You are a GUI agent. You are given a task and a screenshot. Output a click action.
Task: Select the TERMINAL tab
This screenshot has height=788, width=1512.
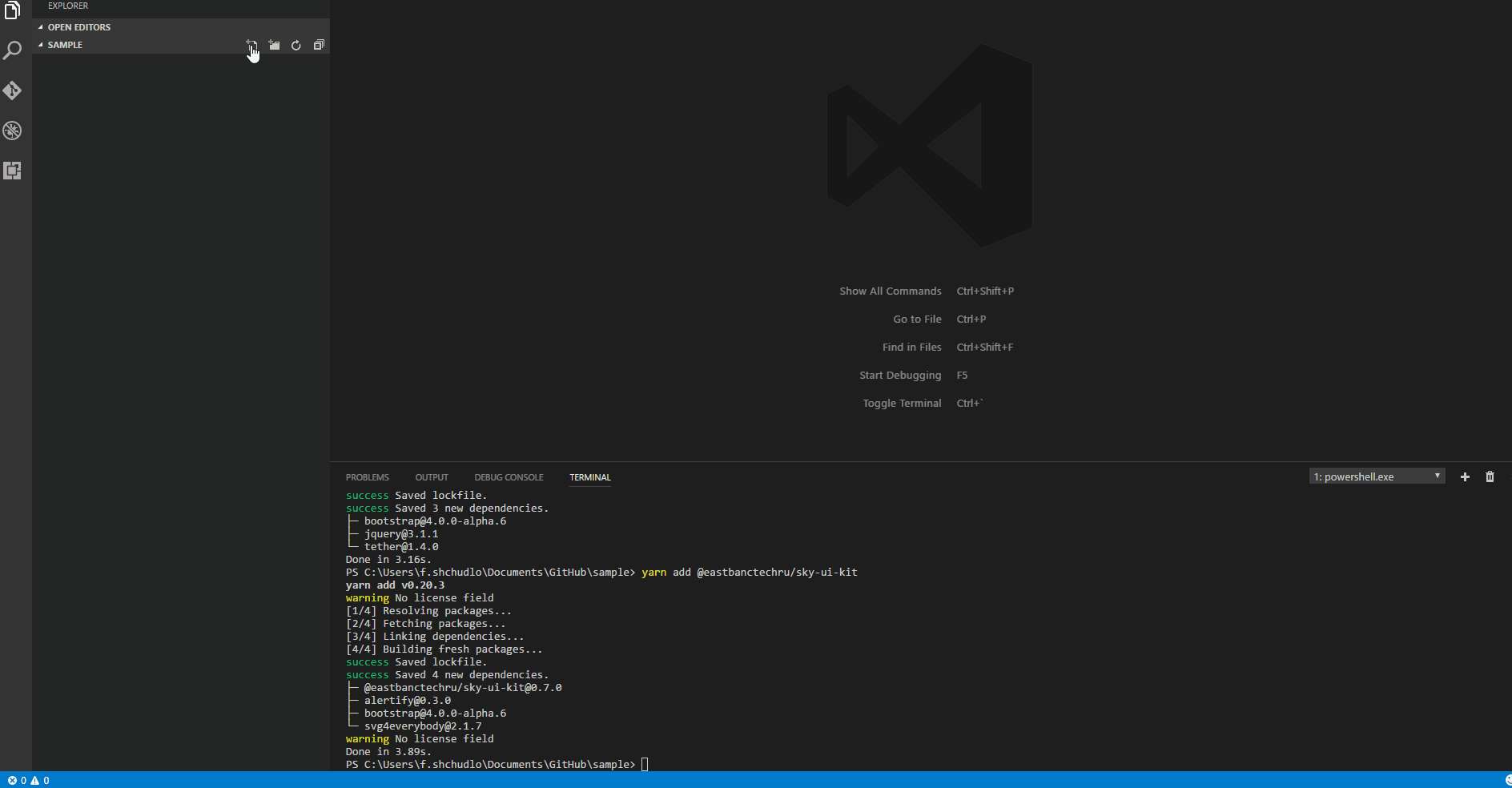point(590,477)
